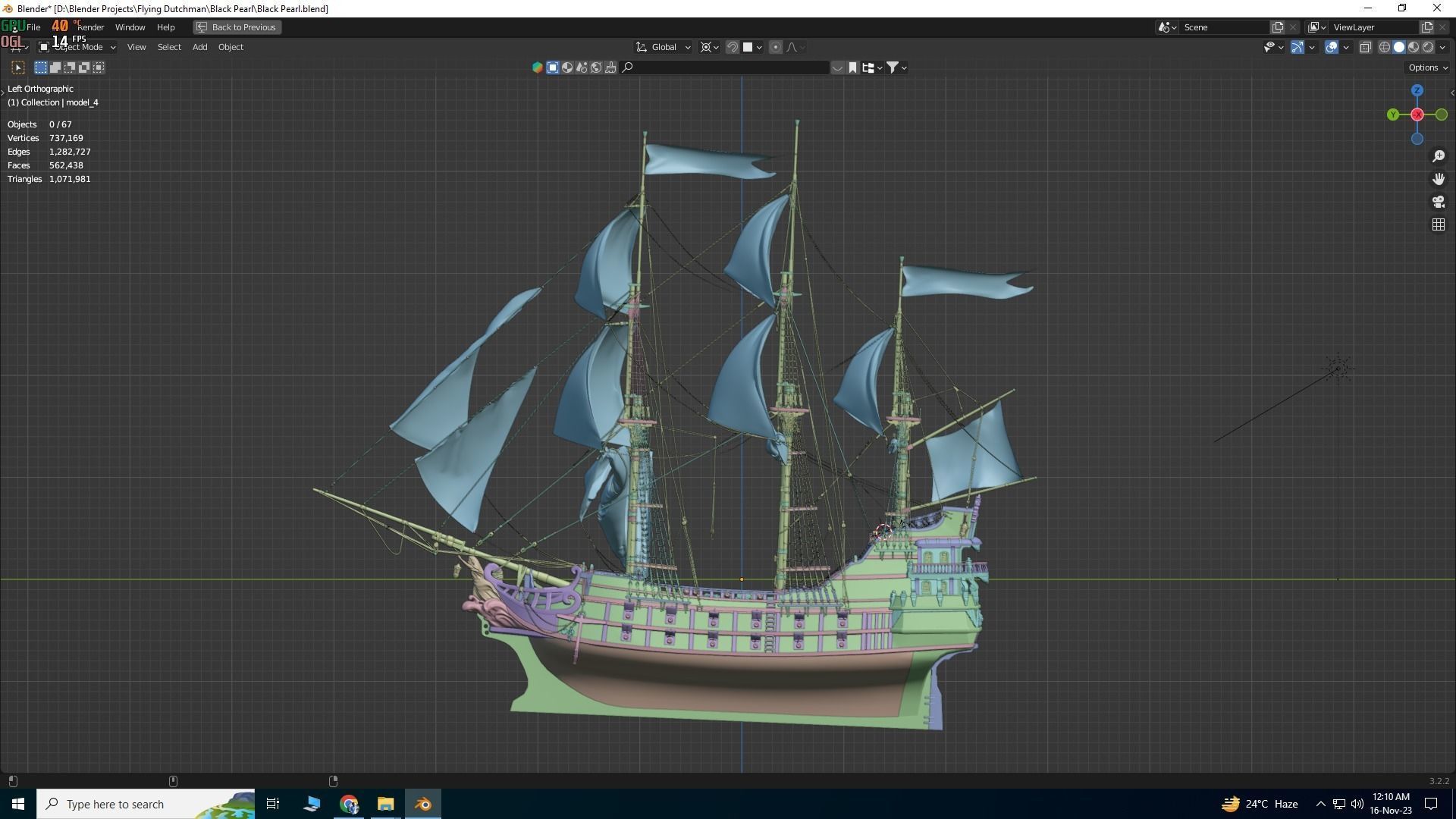Choose the Intersect selection mode icon
The height and width of the screenshot is (819, 1456).
(x=99, y=67)
